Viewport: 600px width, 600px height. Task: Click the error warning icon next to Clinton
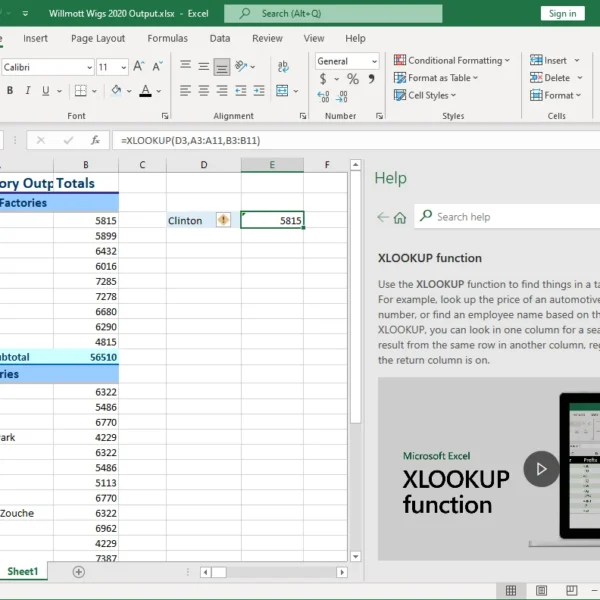point(223,220)
